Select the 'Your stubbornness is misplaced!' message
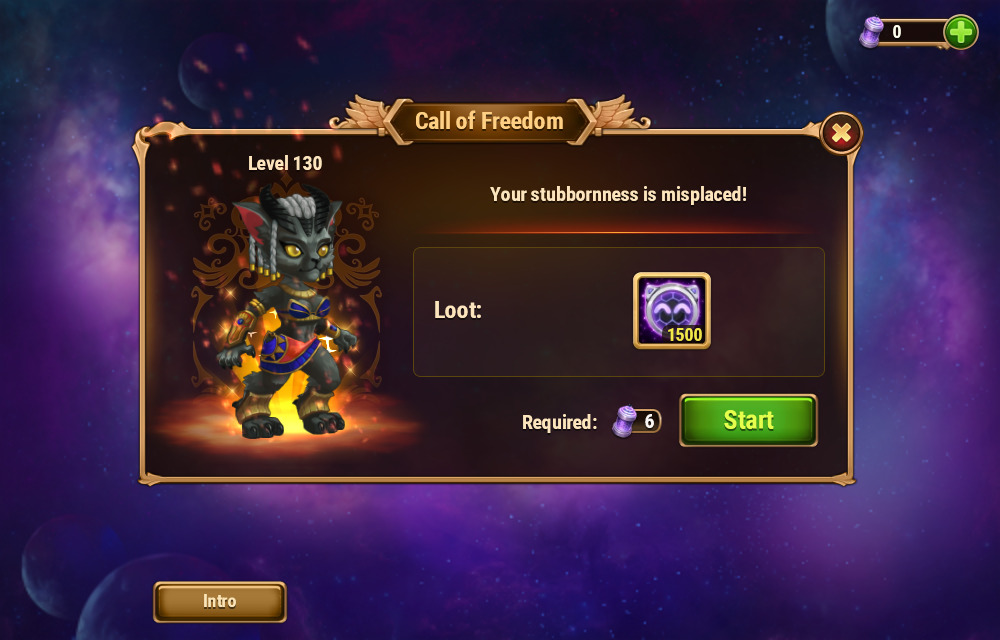This screenshot has width=1000, height=640. pyautogui.click(x=618, y=194)
